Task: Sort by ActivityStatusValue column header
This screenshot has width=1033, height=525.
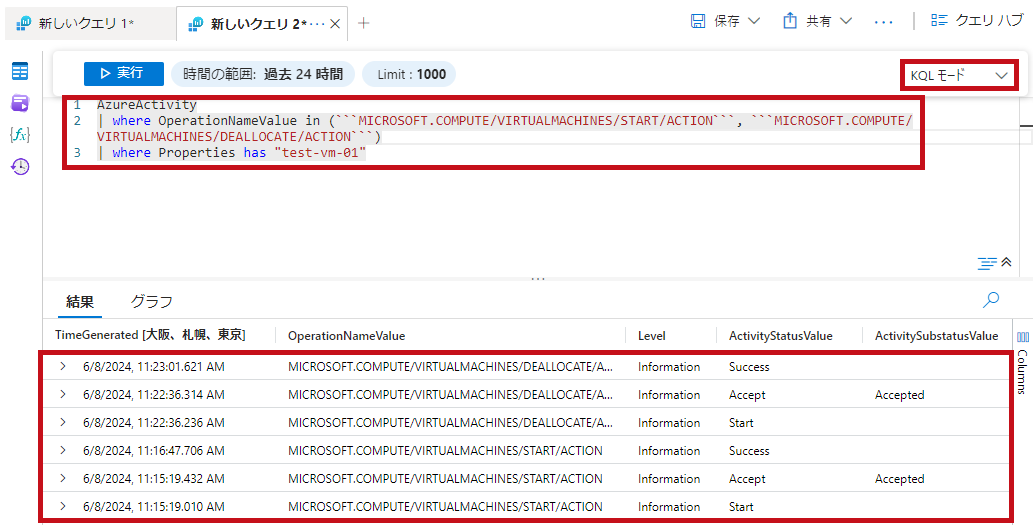Action: 781,336
